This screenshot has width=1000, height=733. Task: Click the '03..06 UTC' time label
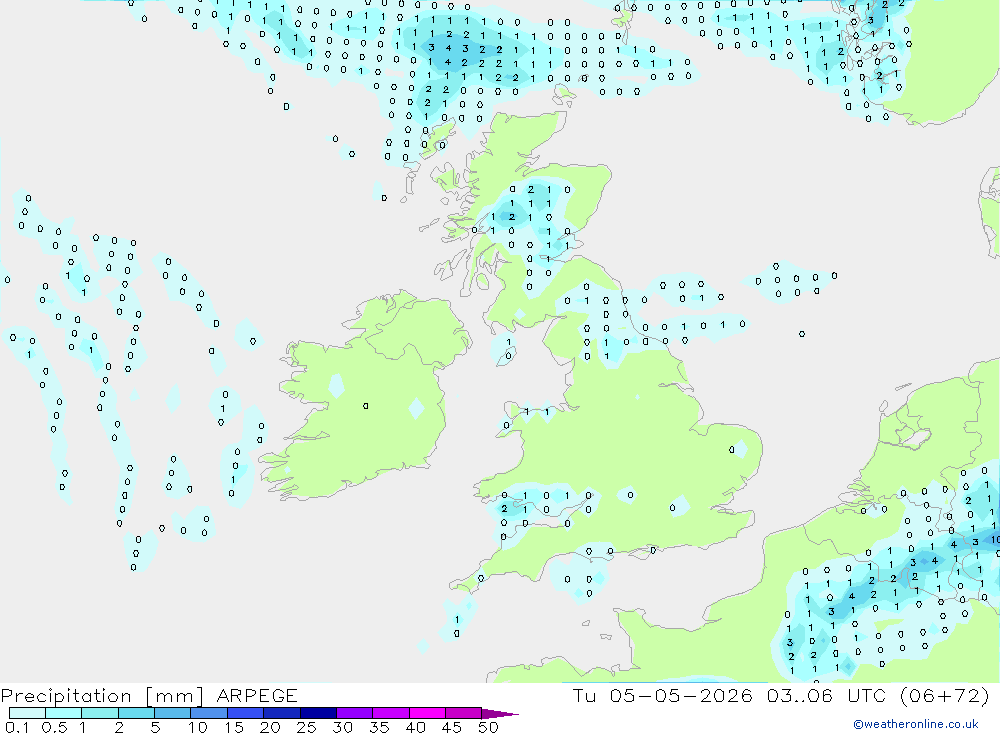[827, 695]
